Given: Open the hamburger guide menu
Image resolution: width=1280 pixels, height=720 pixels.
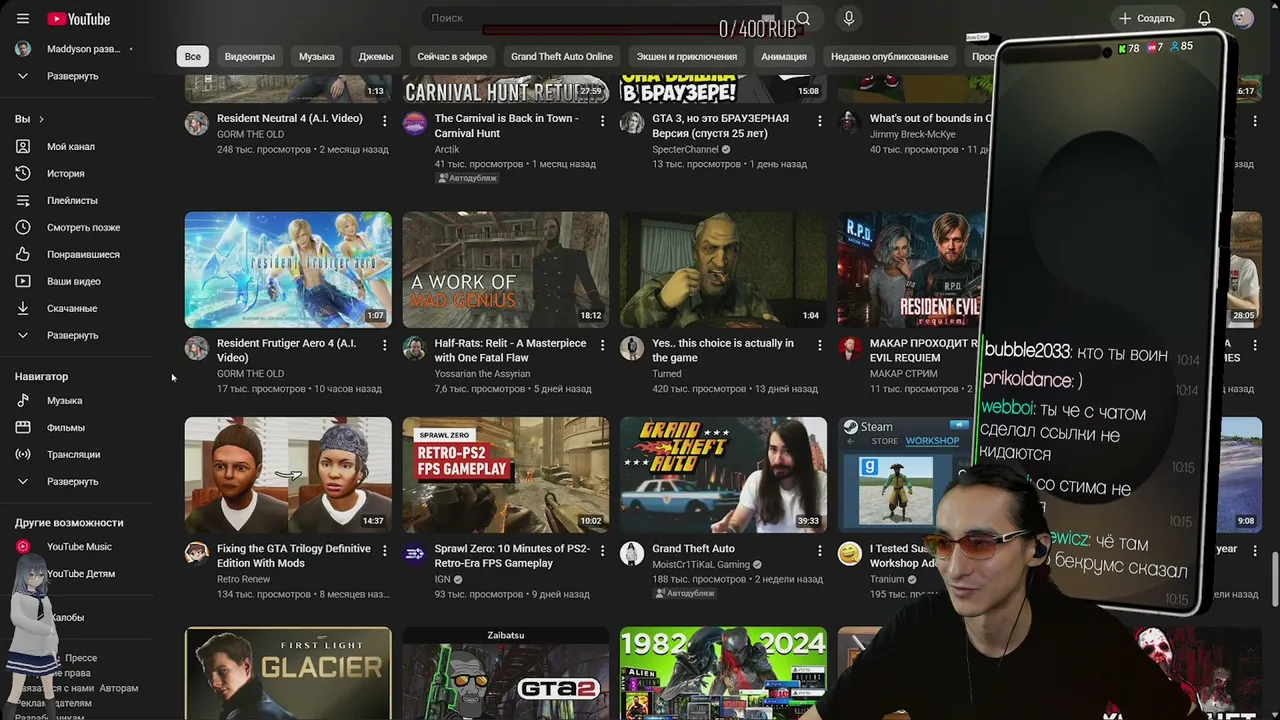Looking at the screenshot, I should [23, 19].
